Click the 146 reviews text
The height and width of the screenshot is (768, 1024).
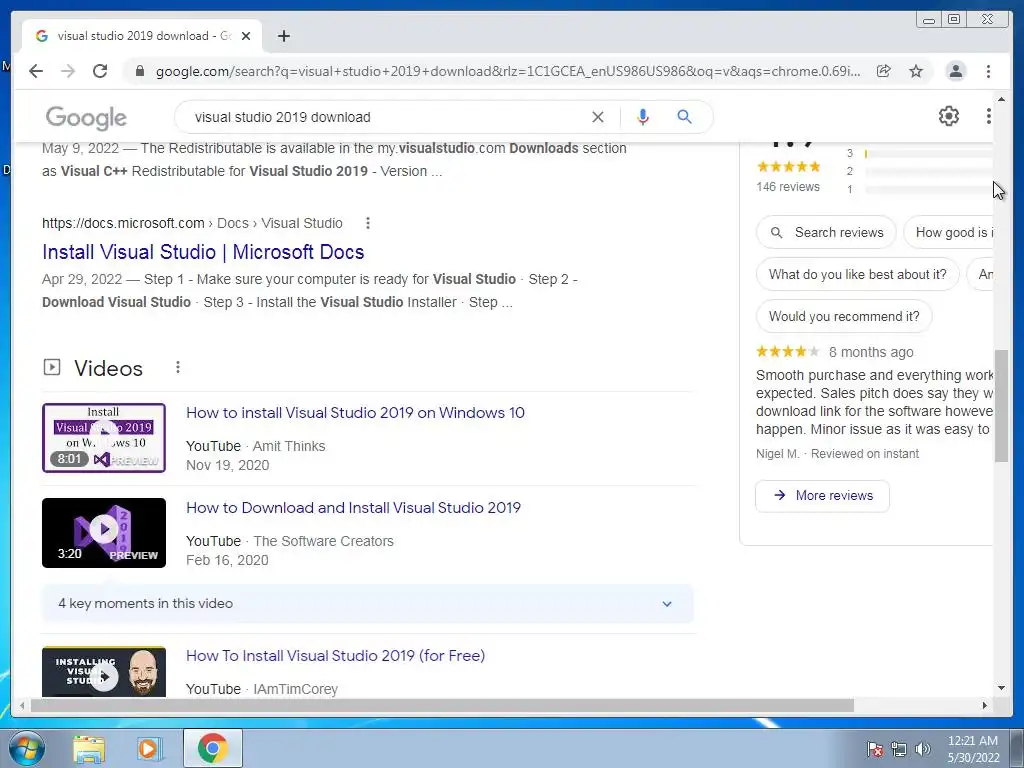click(788, 187)
